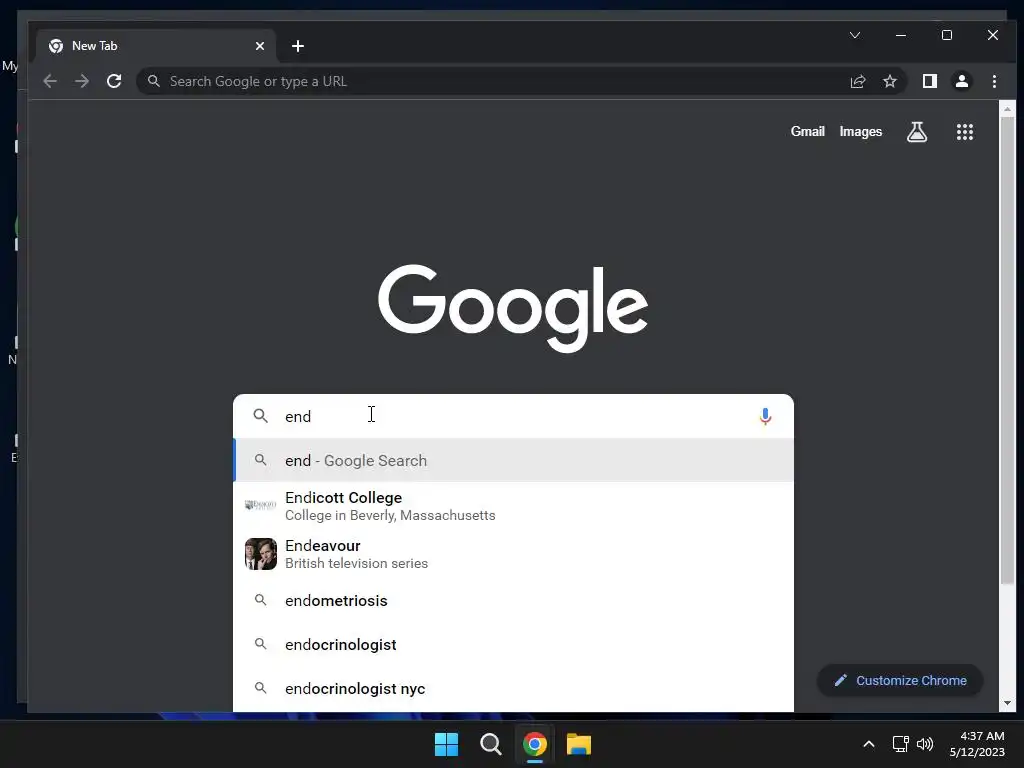Choose Endicott College suggestion
The image size is (1024, 768).
pyautogui.click(x=513, y=506)
